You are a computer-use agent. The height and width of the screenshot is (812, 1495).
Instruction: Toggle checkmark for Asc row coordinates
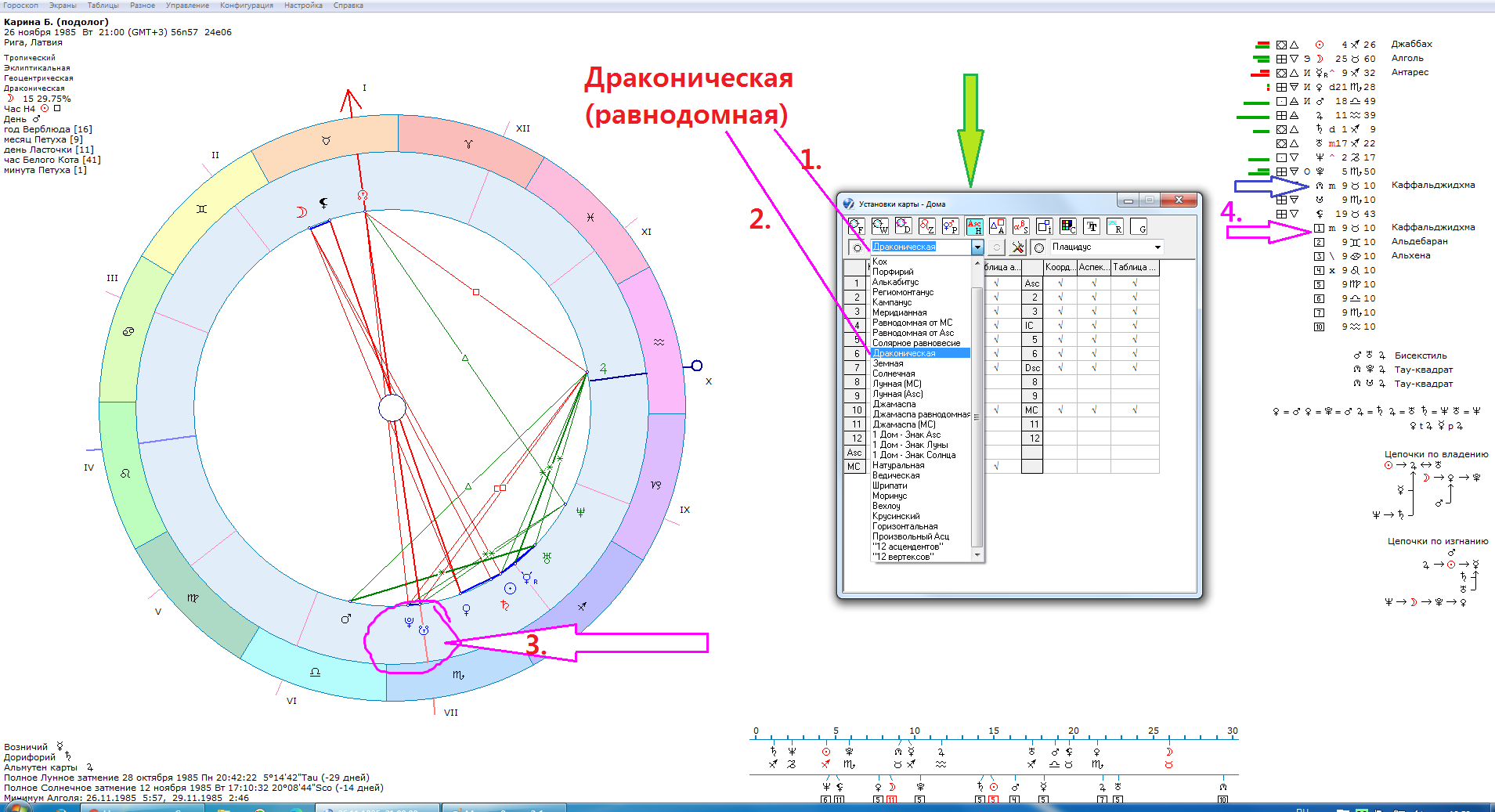tap(1060, 283)
